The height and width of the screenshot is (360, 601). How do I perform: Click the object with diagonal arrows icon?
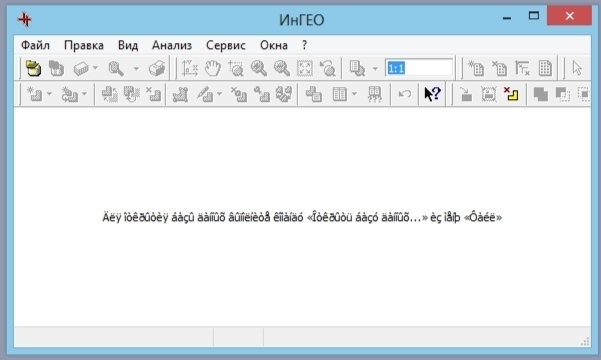coord(109,94)
